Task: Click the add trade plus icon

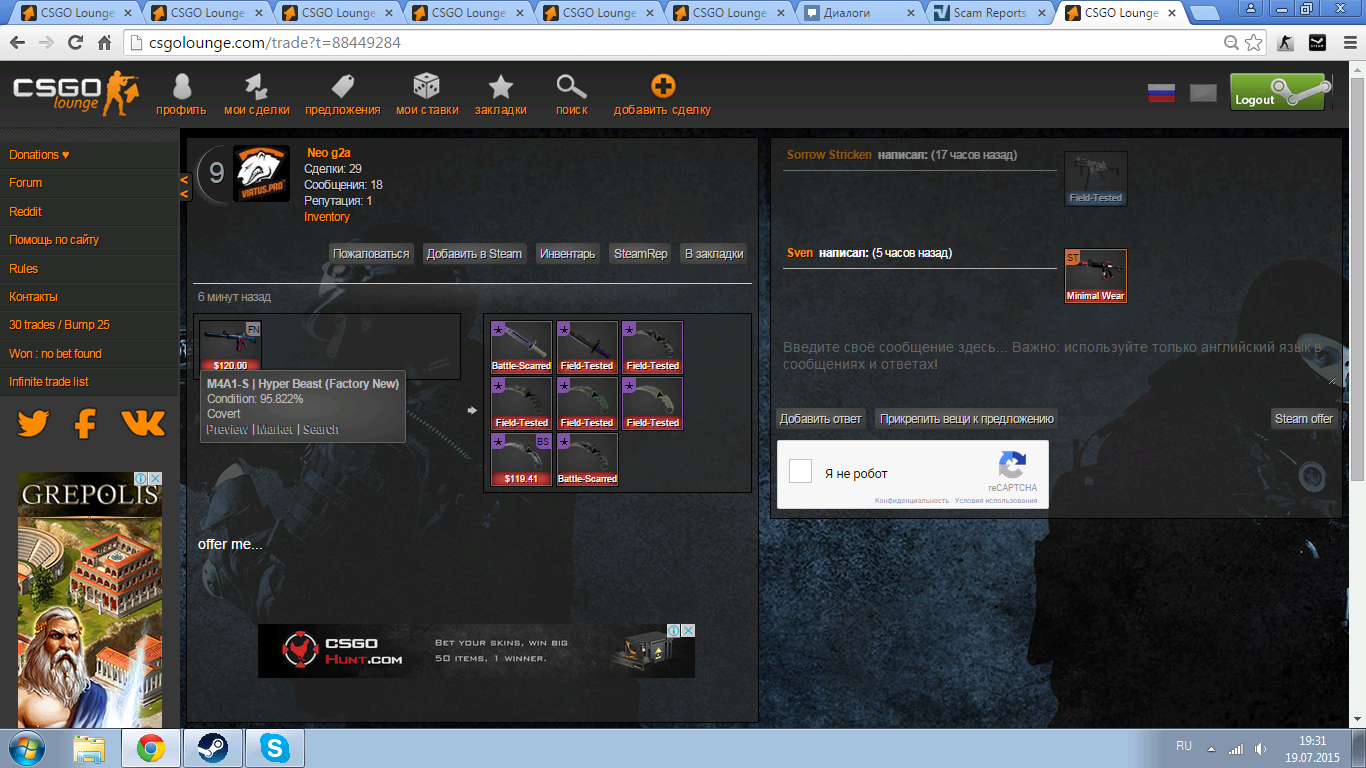Action: 662,88
